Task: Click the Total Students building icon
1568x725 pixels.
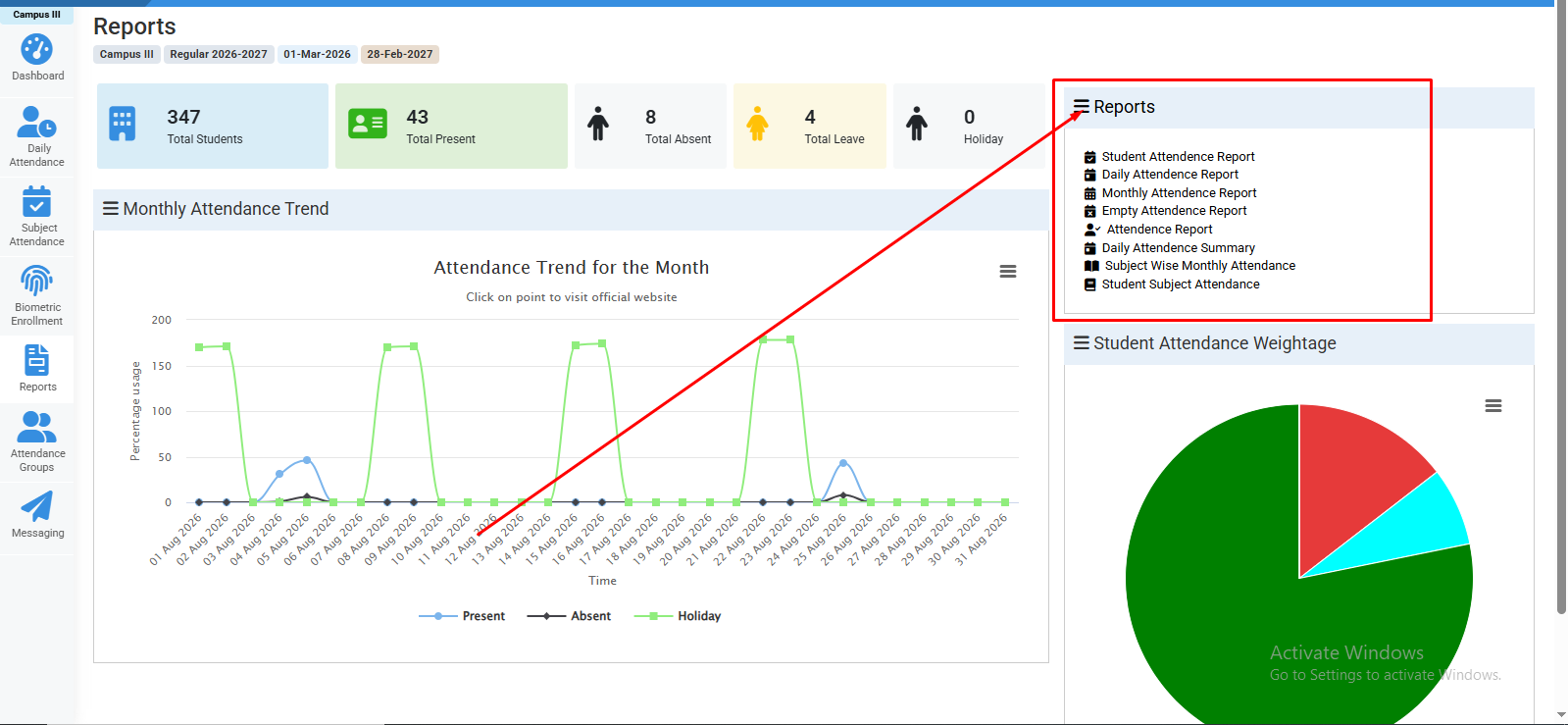Action: pos(123,125)
